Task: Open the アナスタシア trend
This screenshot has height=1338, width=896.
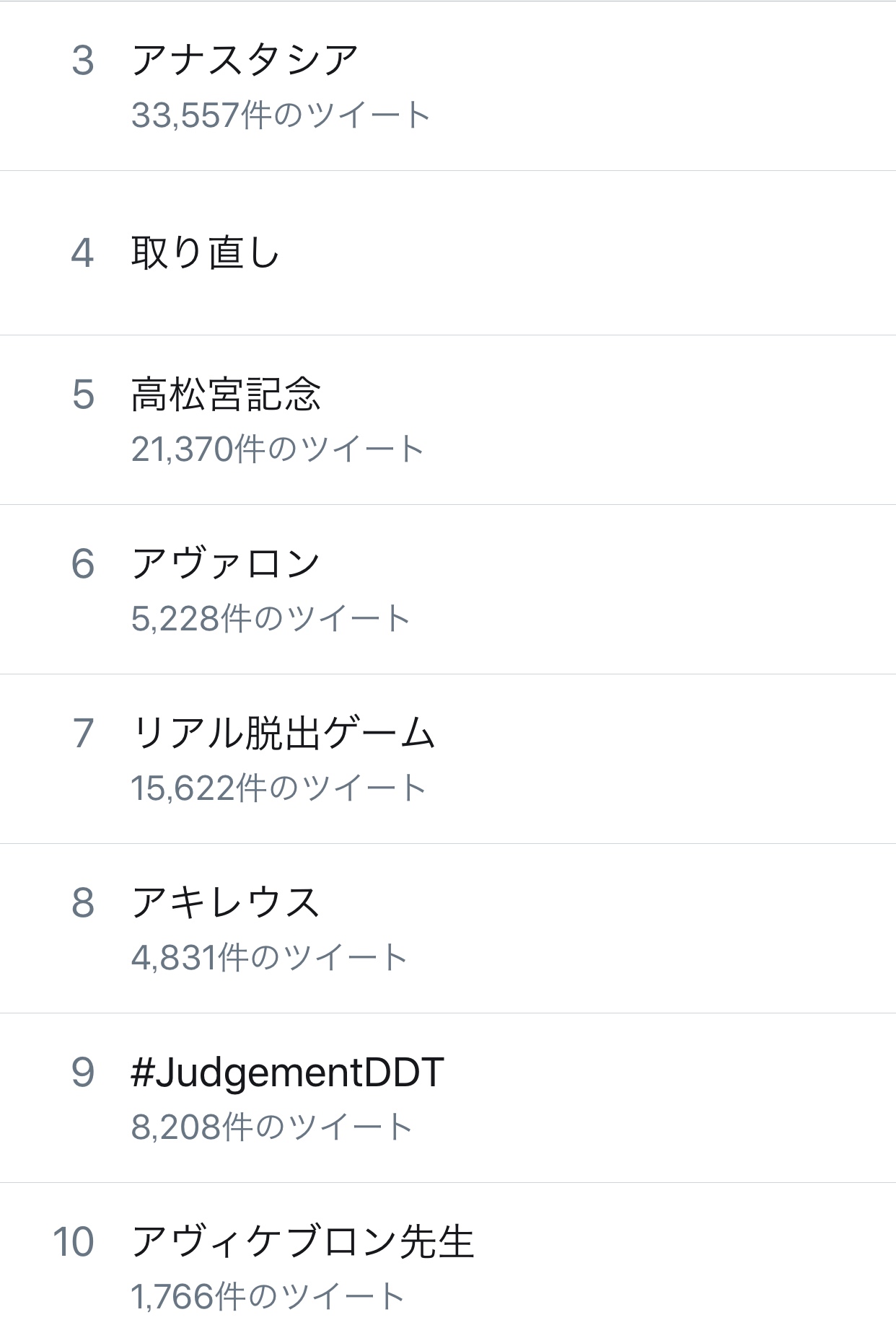Action: coord(245,60)
